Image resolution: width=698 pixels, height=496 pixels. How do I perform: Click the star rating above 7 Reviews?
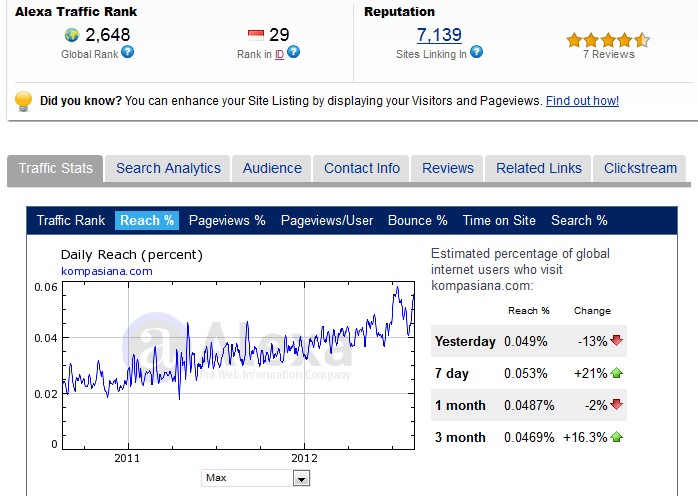pos(608,40)
